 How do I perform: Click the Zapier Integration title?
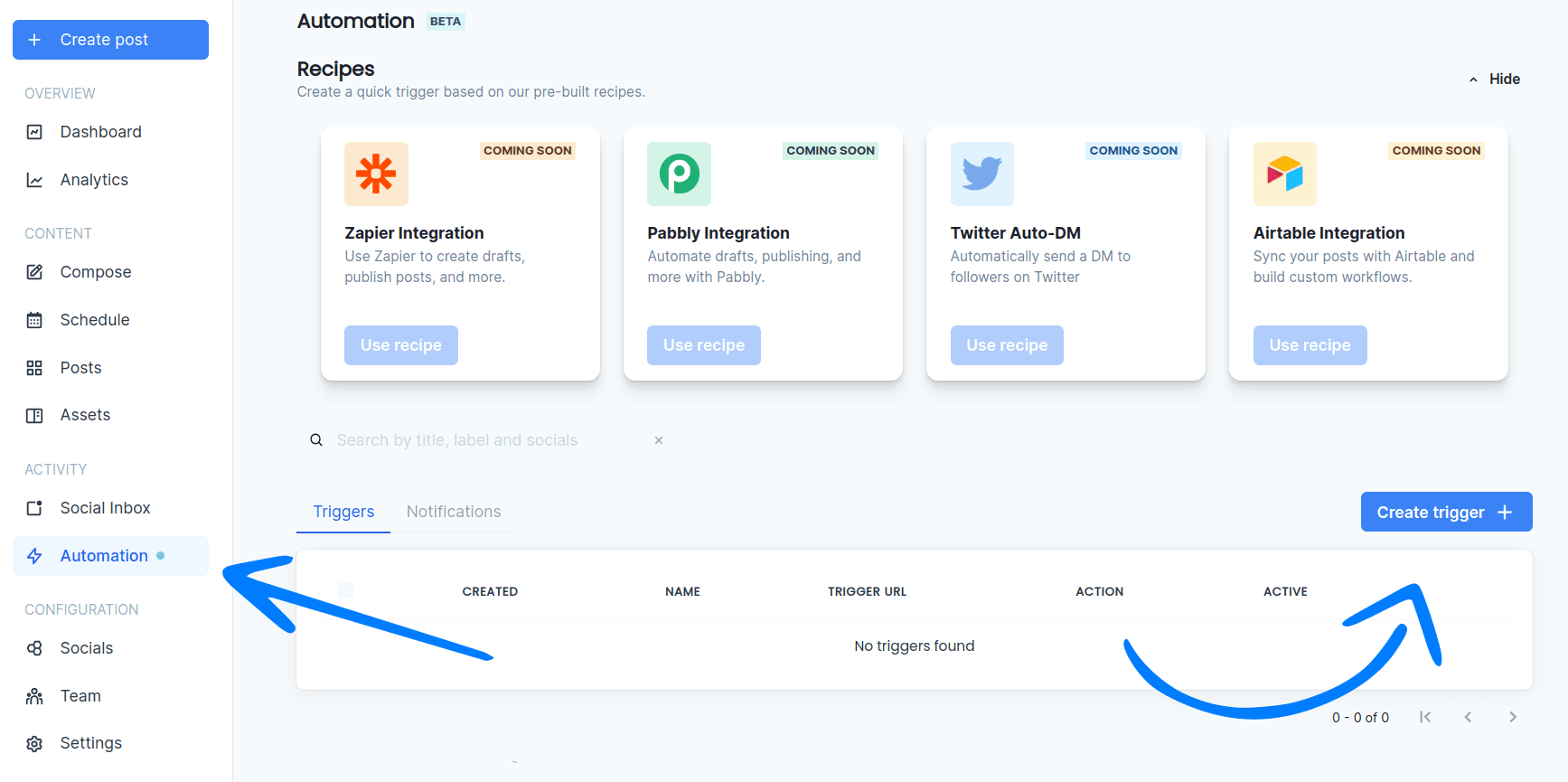click(x=414, y=233)
